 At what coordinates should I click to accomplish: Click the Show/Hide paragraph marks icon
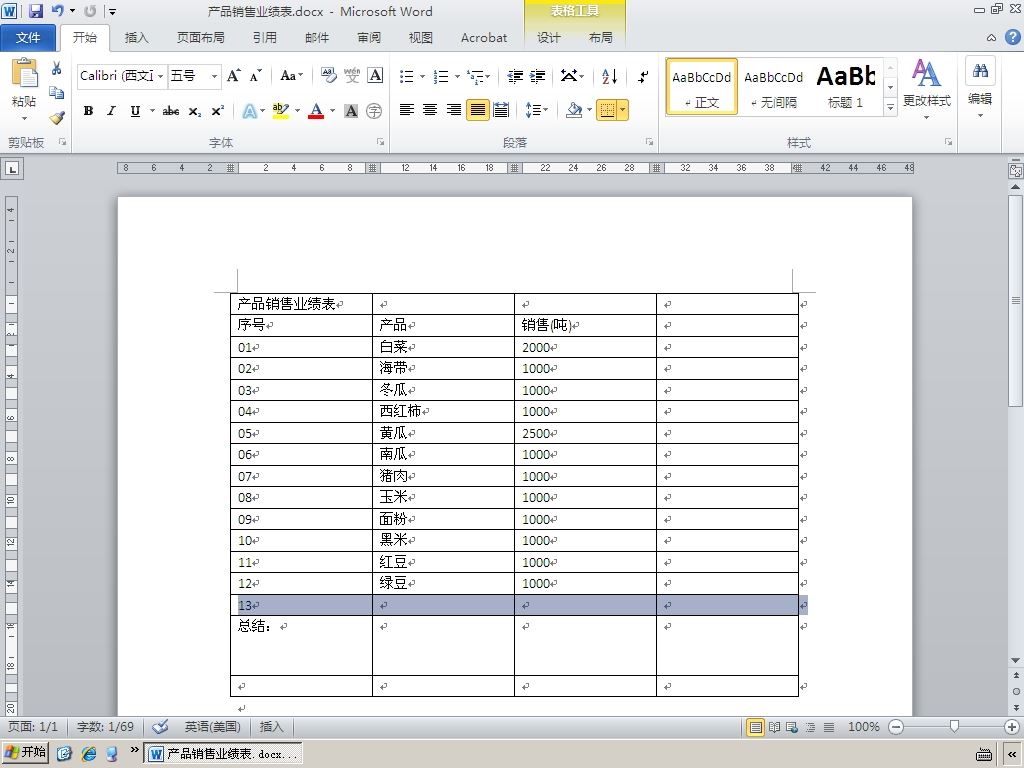pyautogui.click(x=643, y=76)
